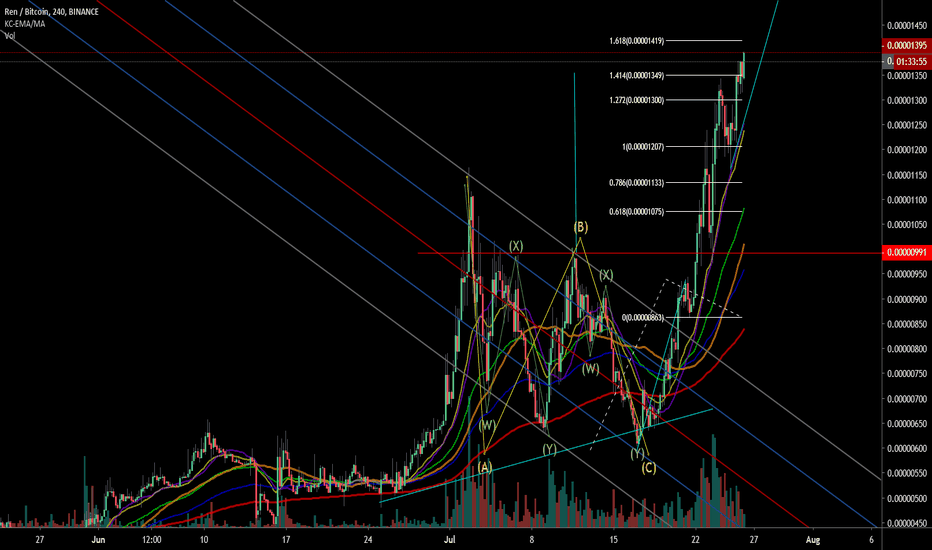
Task: Click the 27 date before Aug
Action: click(753, 540)
